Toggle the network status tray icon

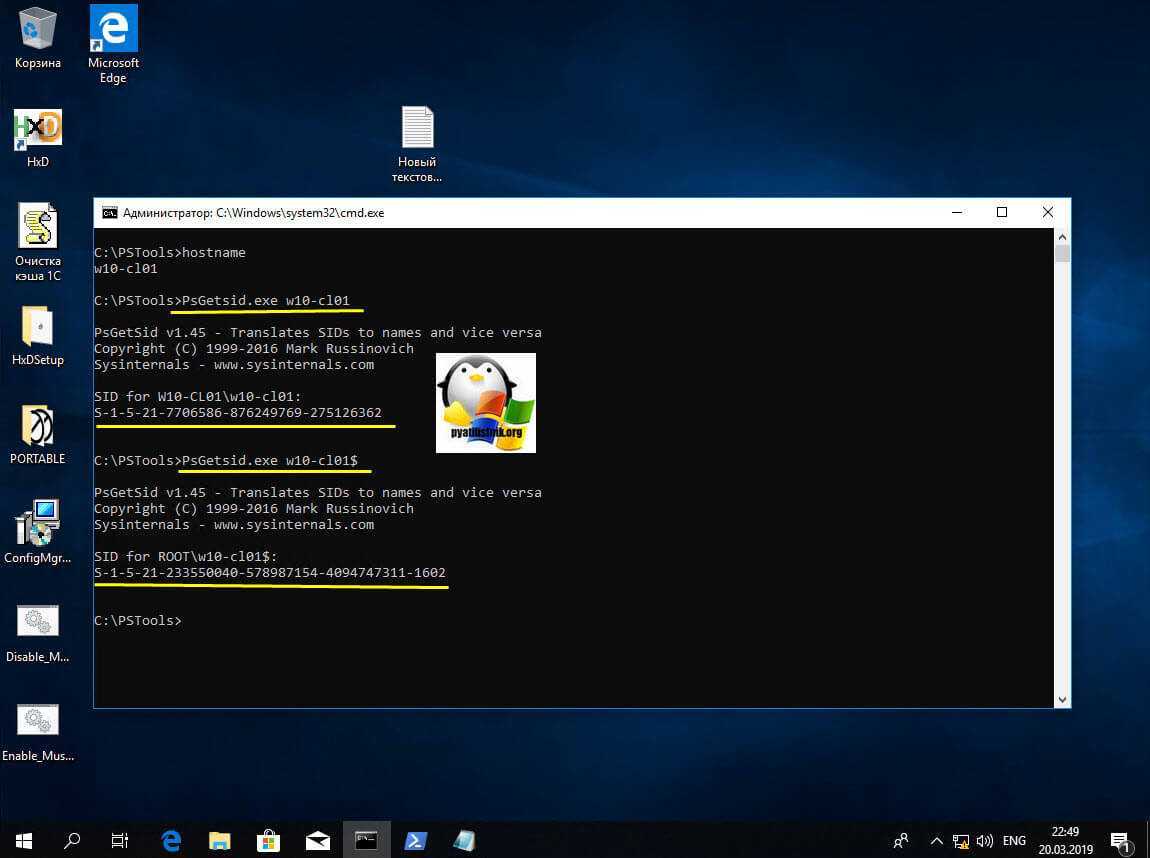[x=961, y=840]
